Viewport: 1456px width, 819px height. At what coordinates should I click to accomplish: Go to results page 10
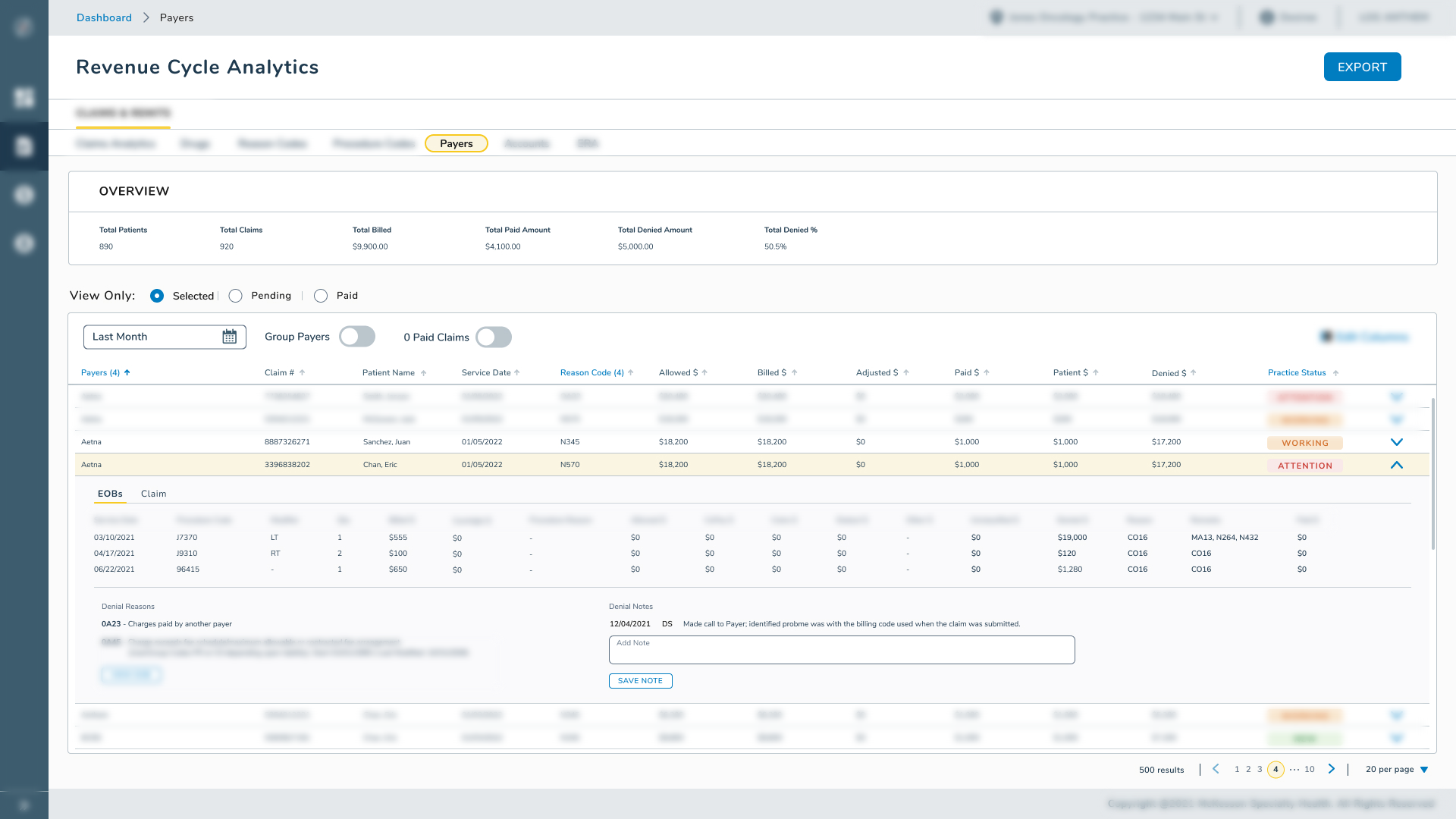point(1310,769)
